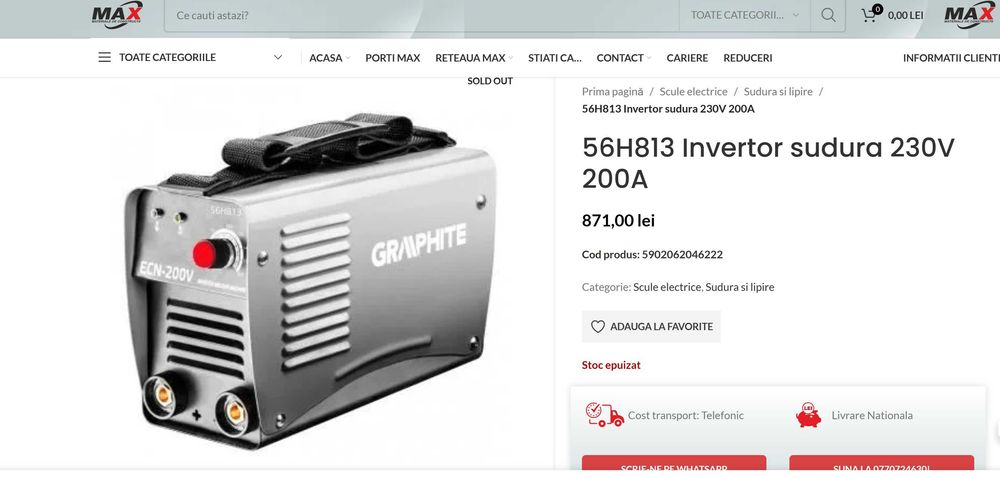Screen dimensions: 1000x478
Task: Click the hamburger menu icon
Action: click(x=105, y=57)
